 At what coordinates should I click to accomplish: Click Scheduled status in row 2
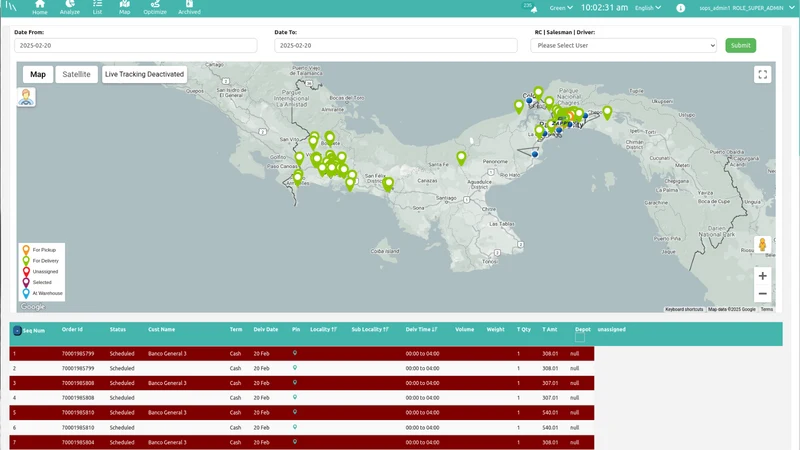[122, 368]
